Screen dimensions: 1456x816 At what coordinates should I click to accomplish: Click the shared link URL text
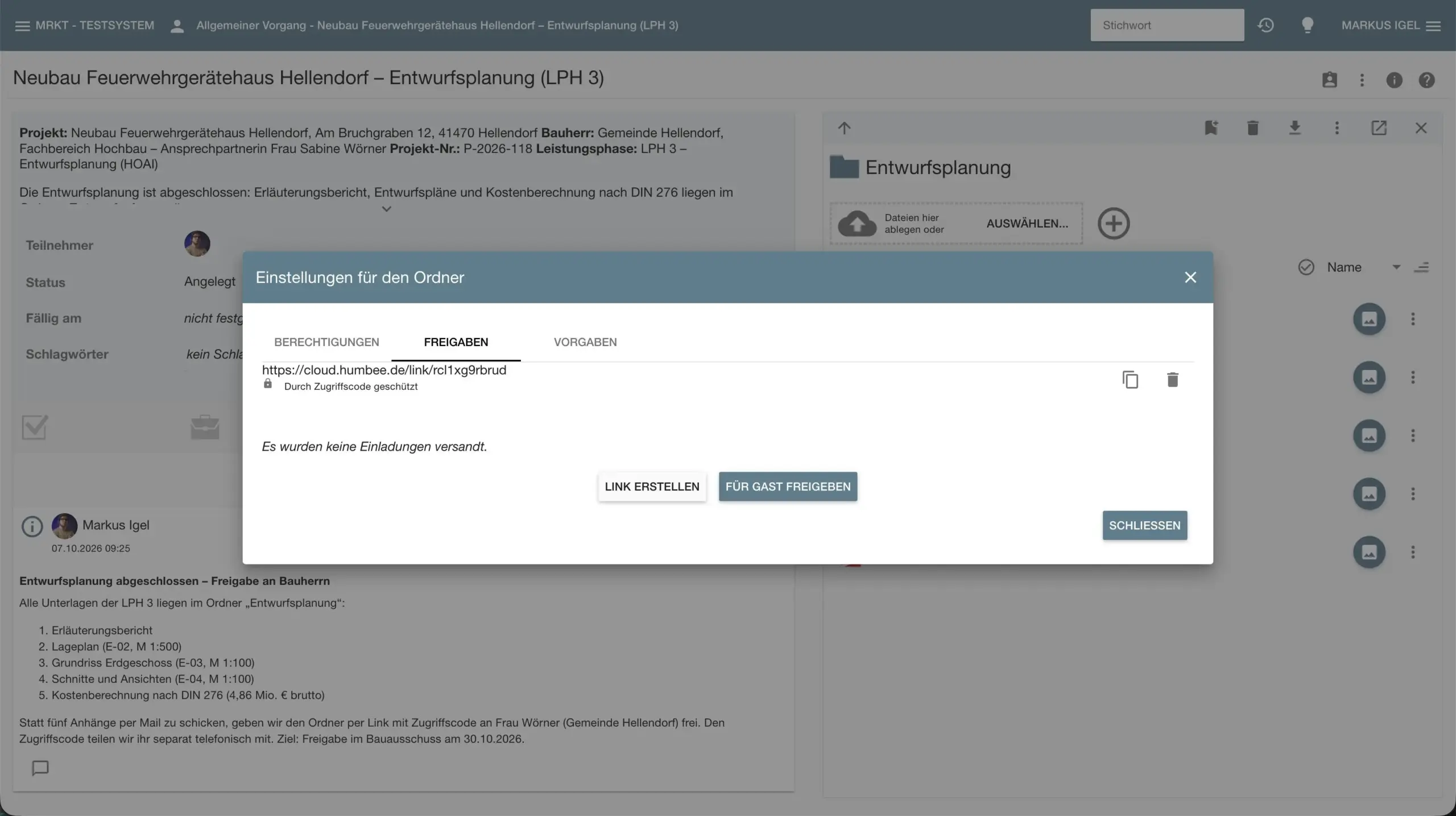(x=384, y=370)
